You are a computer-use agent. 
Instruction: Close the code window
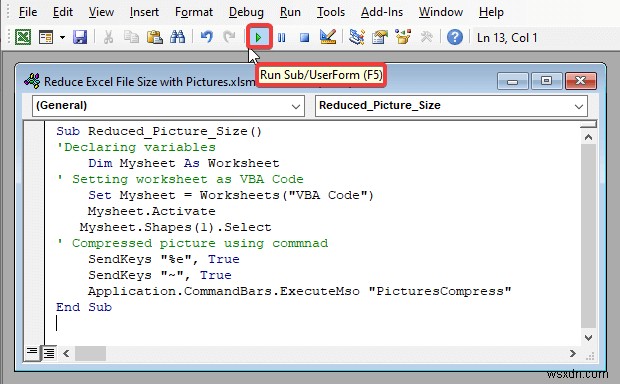(580, 81)
